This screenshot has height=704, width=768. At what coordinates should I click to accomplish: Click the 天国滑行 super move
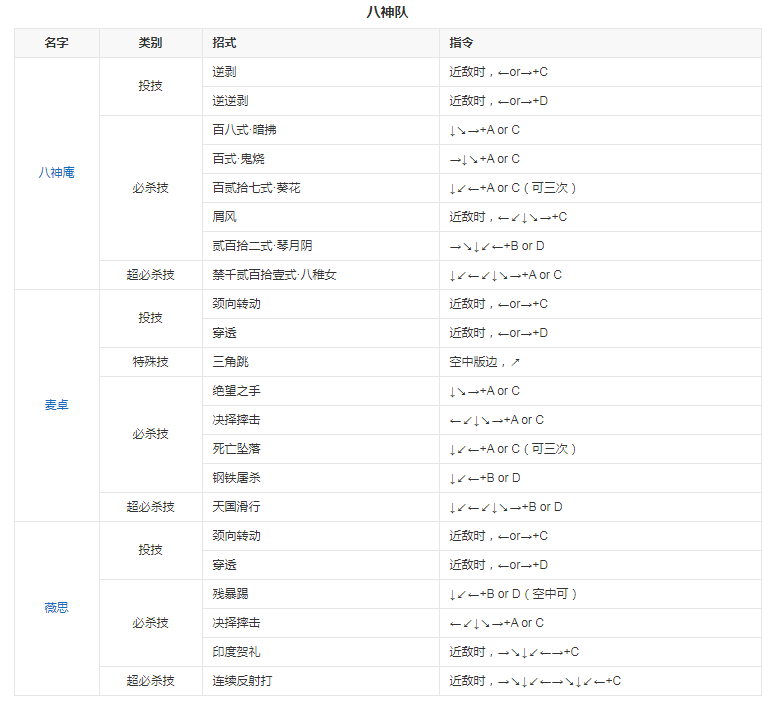(x=236, y=507)
